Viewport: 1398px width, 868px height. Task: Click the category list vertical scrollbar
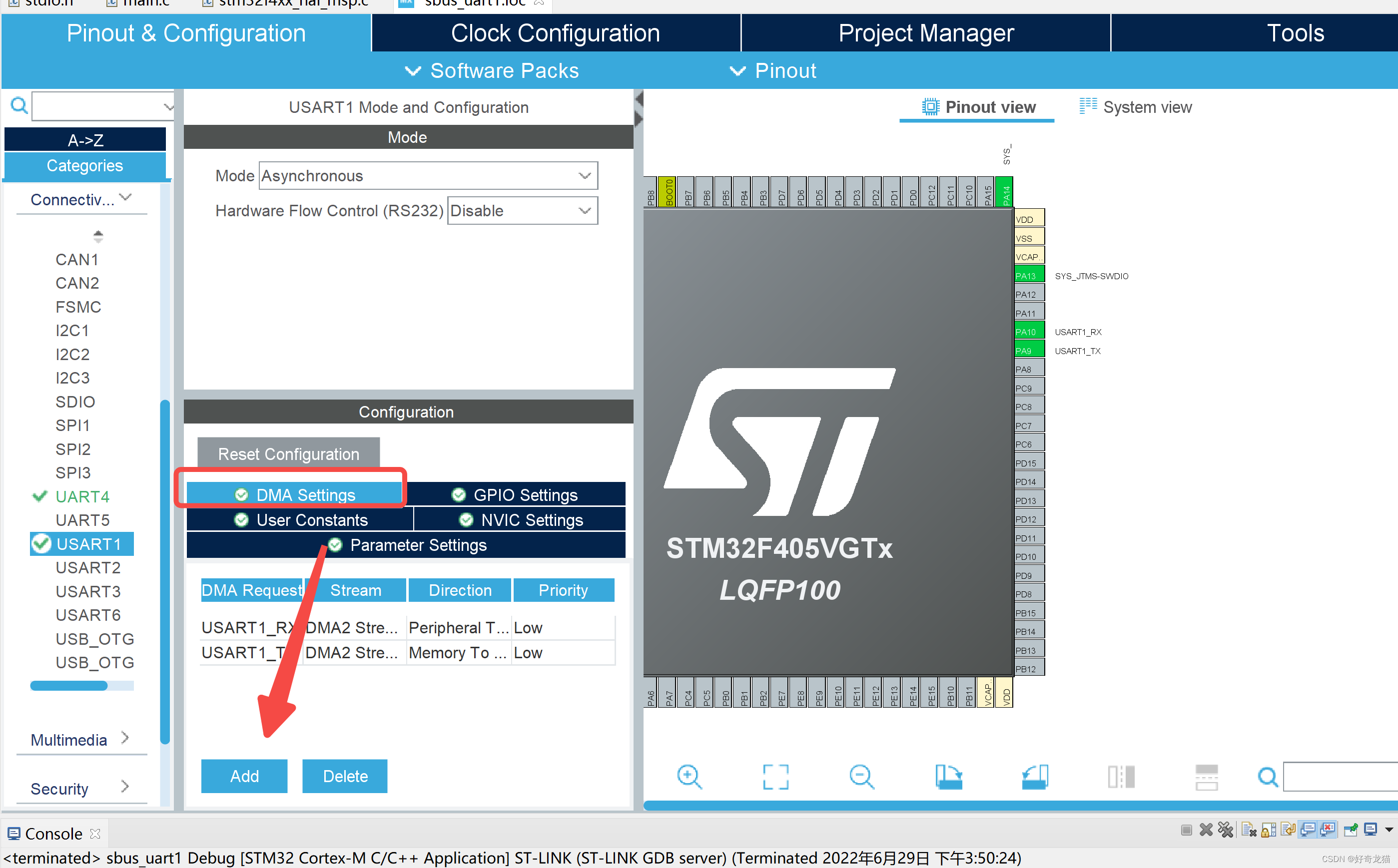pos(165,571)
